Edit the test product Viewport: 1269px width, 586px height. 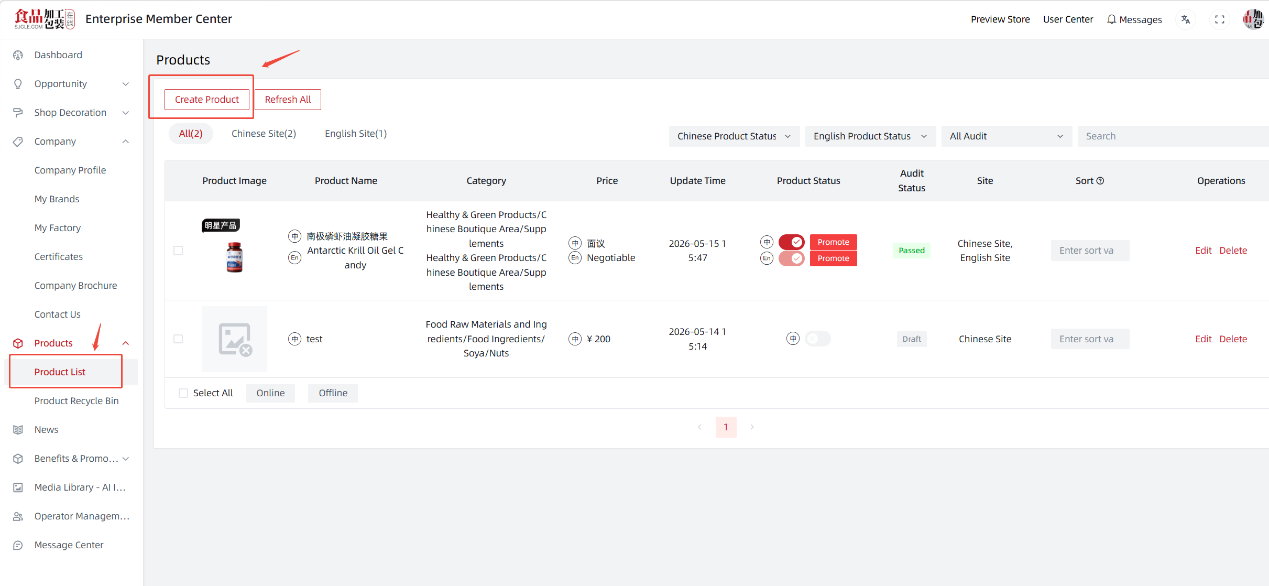point(1203,339)
